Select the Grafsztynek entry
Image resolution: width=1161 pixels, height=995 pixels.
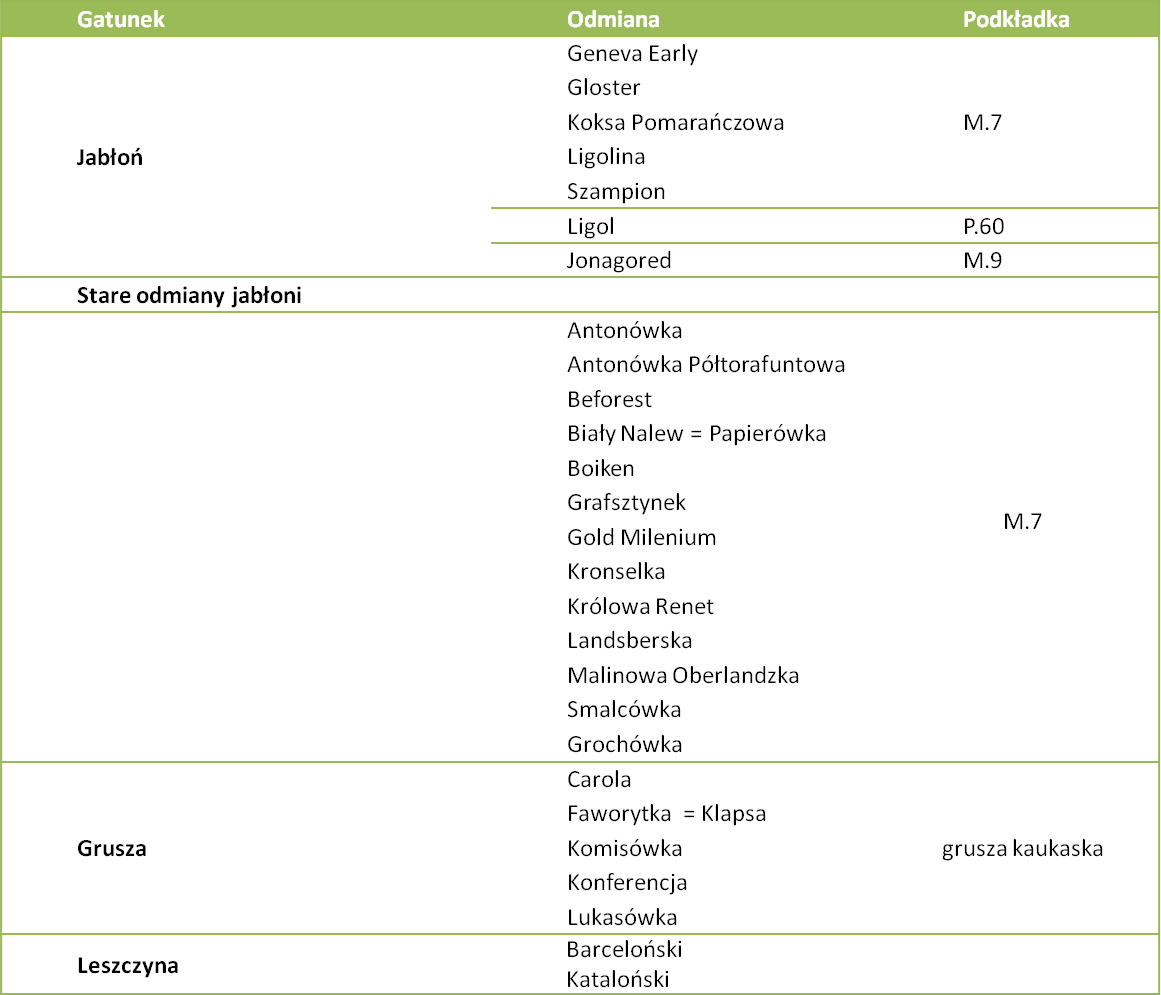coord(626,503)
